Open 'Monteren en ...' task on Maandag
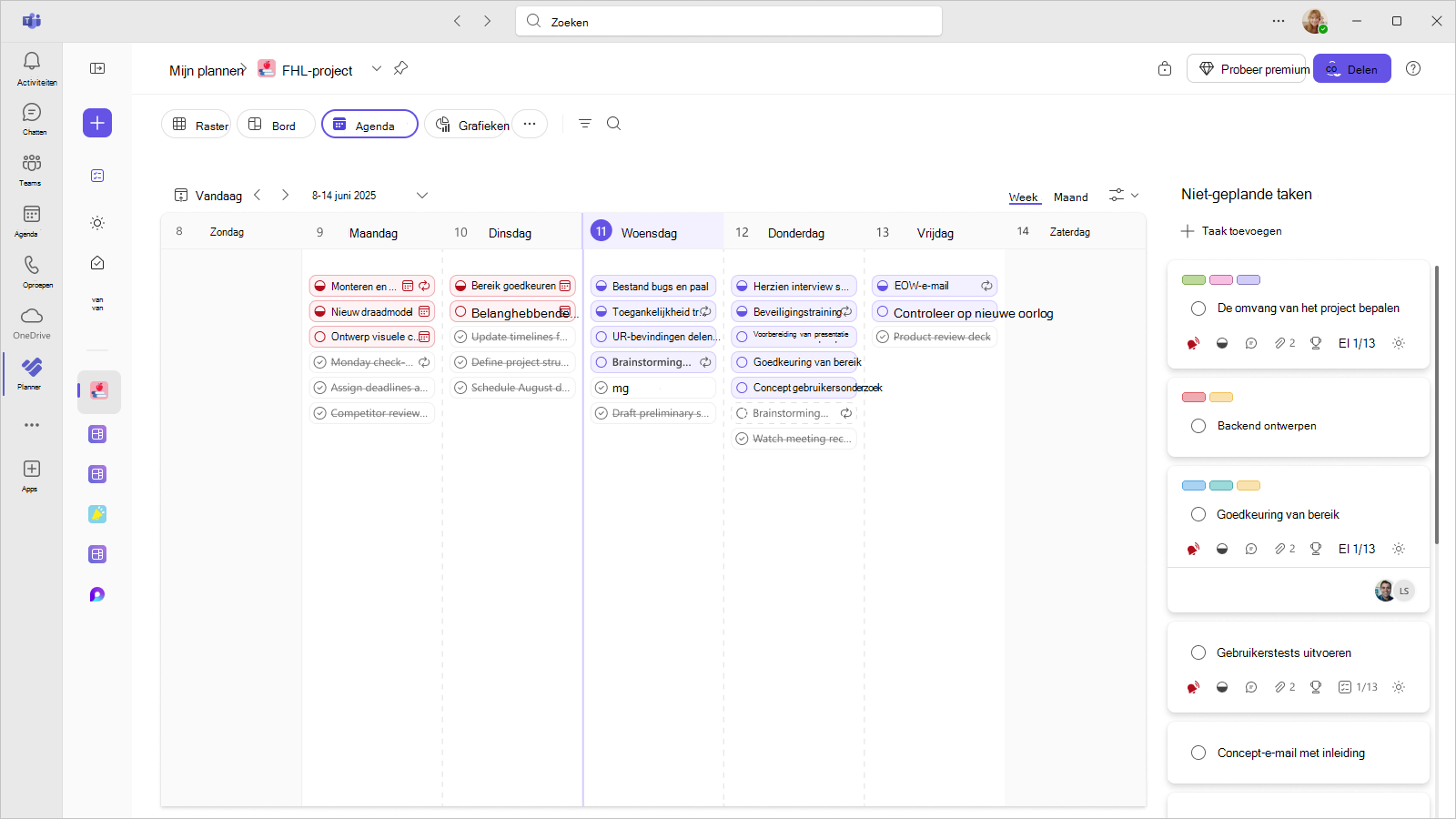 click(x=372, y=286)
